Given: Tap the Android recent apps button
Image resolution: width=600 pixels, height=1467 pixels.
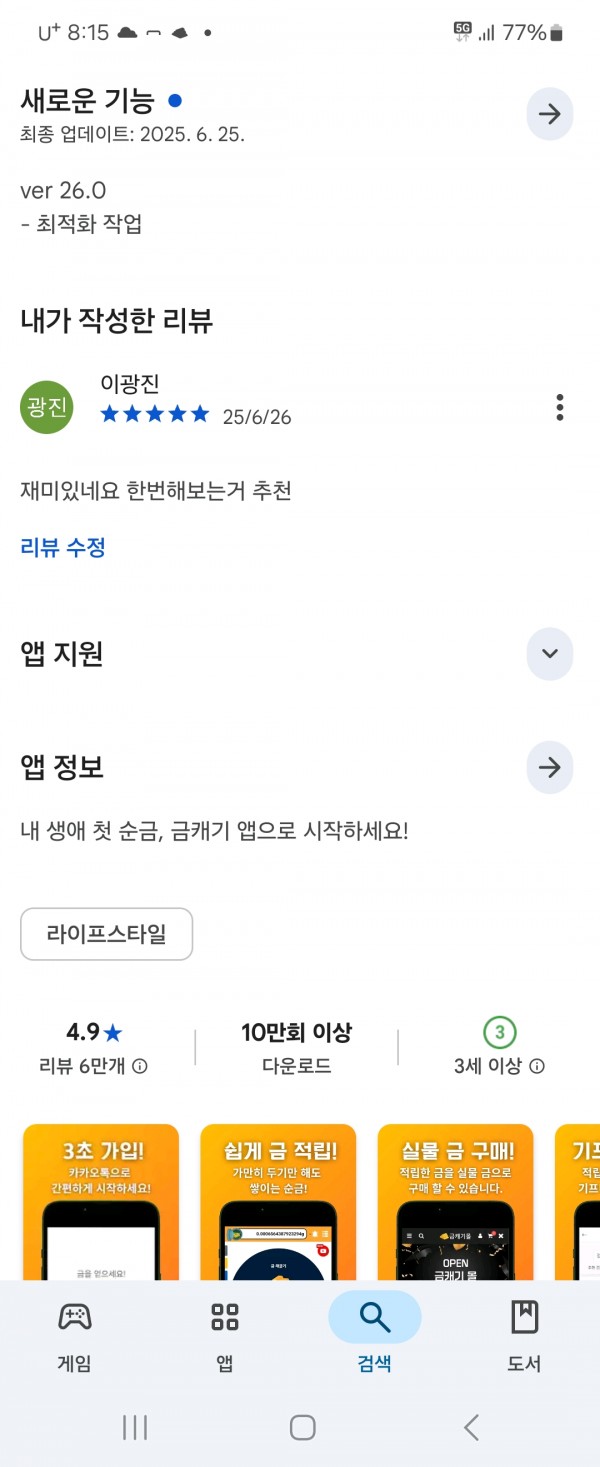Looking at the screenshot, I should pyautogui.click(x=135, y=1427).
